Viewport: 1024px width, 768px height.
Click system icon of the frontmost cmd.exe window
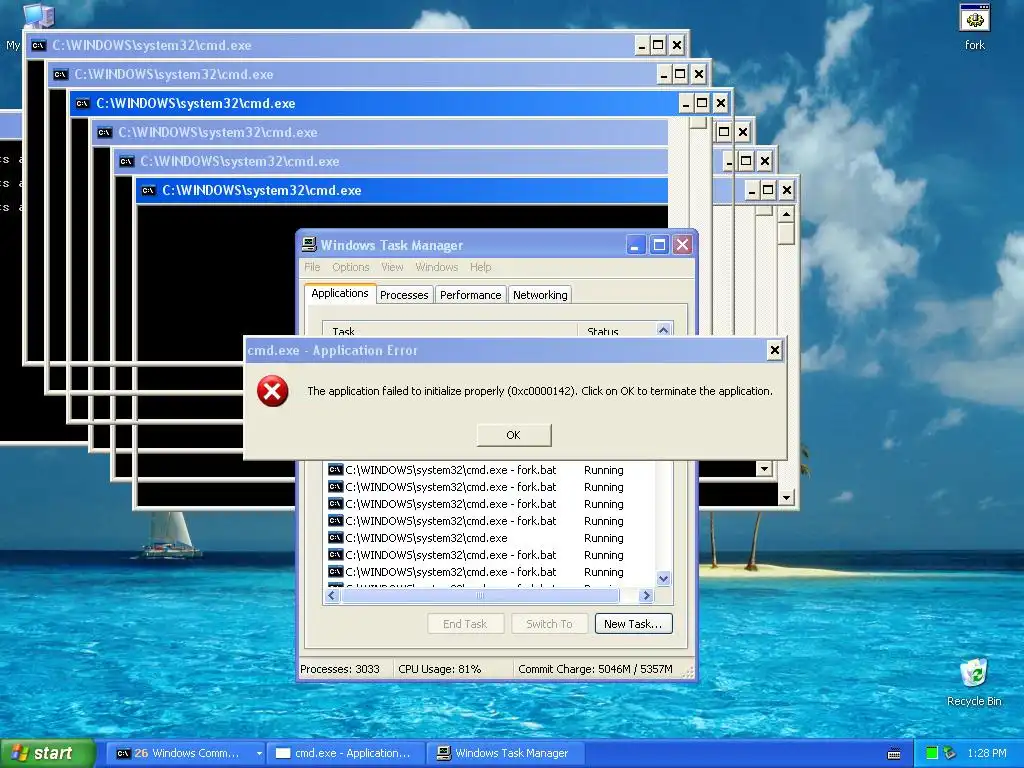coord(149,191)
